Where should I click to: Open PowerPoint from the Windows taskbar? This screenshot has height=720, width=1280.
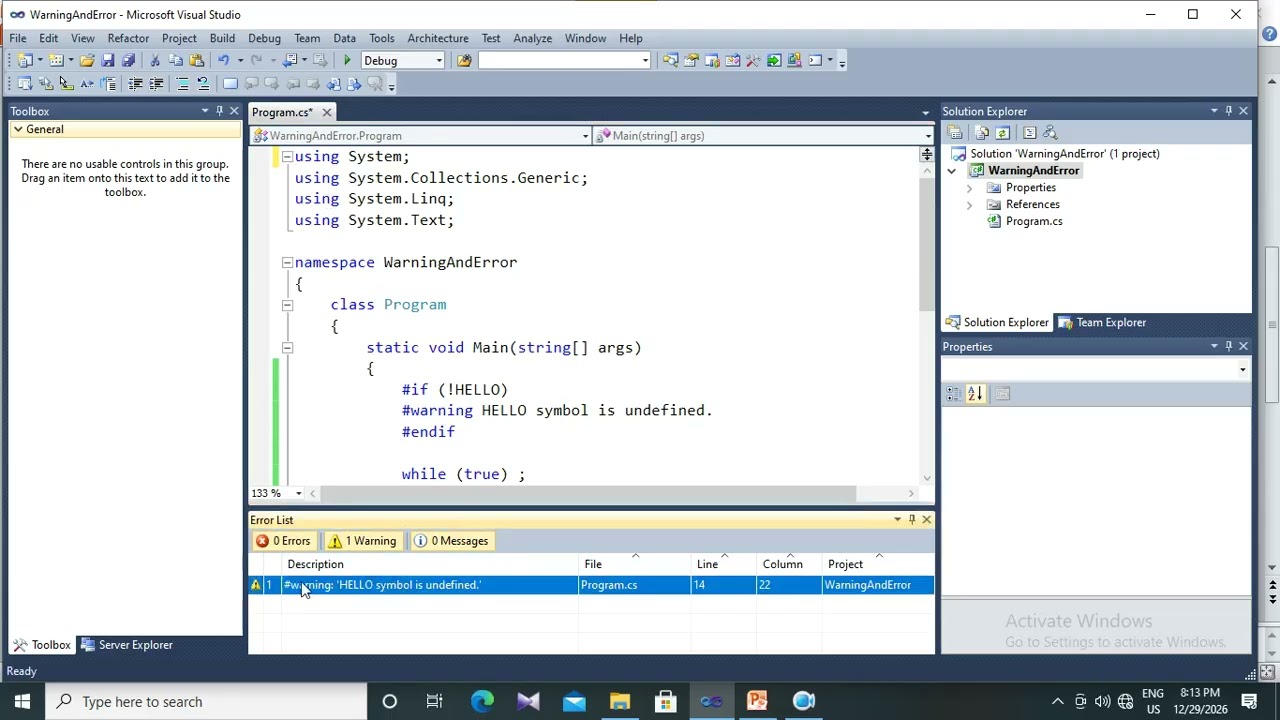757,702
